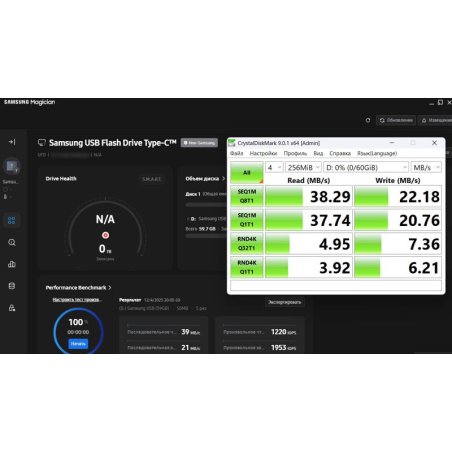Screen dimensions: 452x452
Task: Click the 37.74 read result cell
Action: (x=309, y=220)
